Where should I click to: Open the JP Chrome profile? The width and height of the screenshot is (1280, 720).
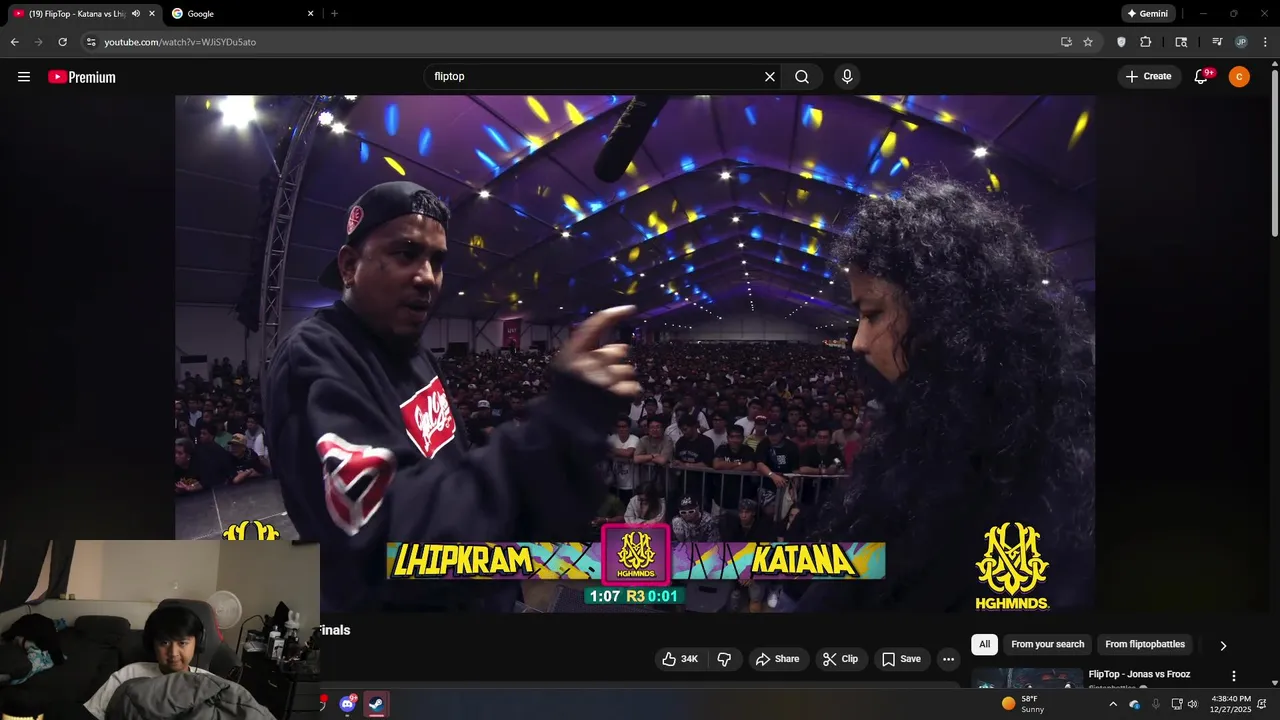(1241, 42)
